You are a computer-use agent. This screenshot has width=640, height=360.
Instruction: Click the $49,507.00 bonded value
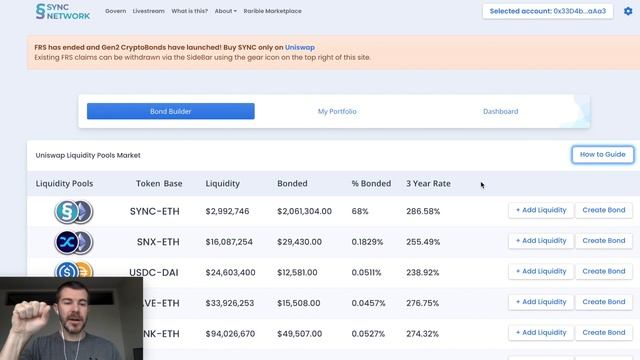click(299, 334)
